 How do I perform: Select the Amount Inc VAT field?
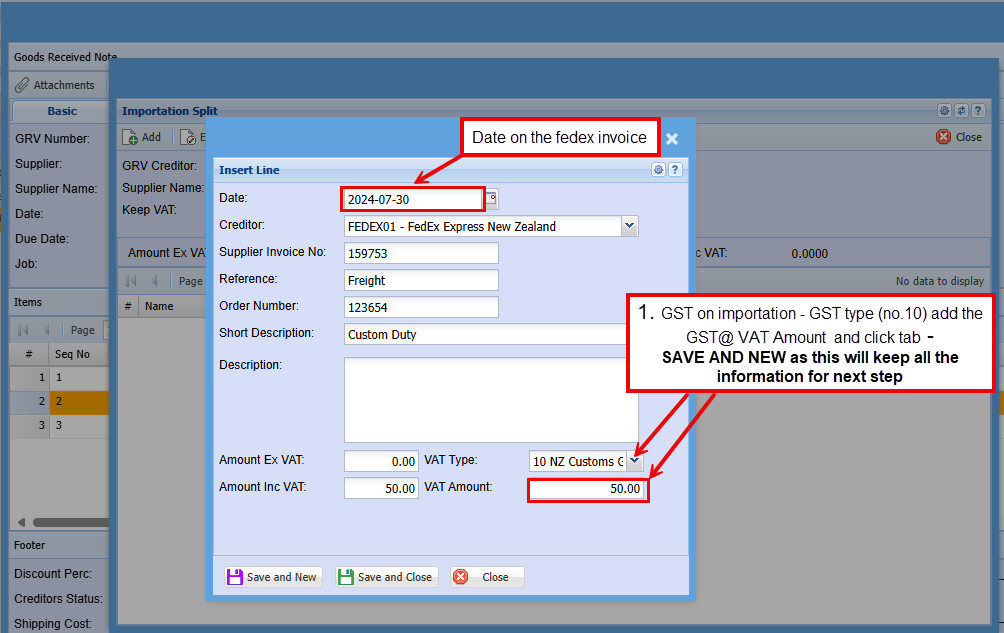[x=381, y=488]
